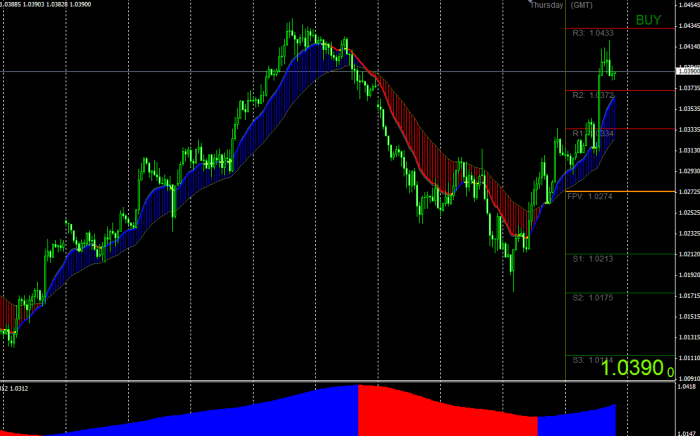Viewport: 700px width, 436px height.
Task: Click the FPV: 1.0274 pivot label
Action: [590, 196]
